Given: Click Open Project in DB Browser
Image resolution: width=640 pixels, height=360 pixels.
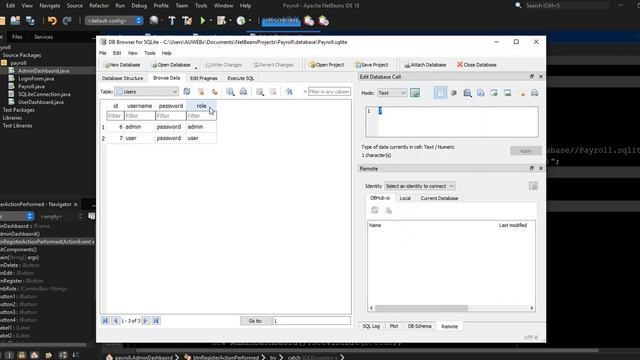Looking at the screenshot, I should tap(327, 65).
